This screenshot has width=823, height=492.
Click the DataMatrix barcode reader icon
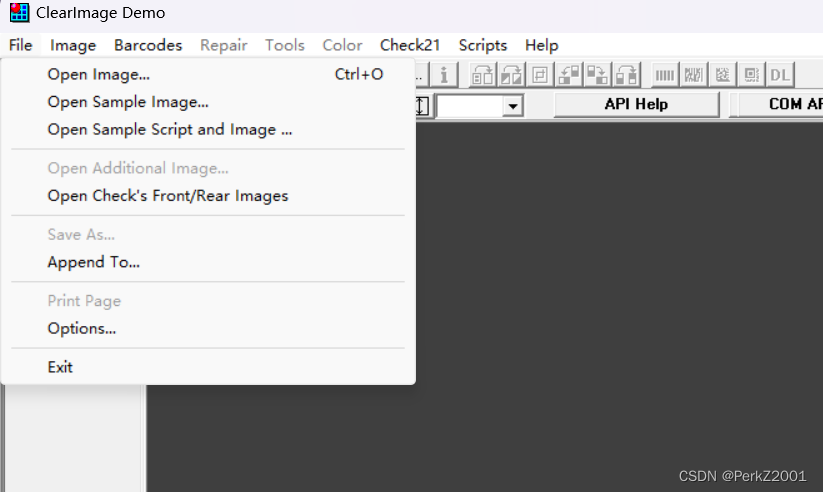click(x=722, y=75)
